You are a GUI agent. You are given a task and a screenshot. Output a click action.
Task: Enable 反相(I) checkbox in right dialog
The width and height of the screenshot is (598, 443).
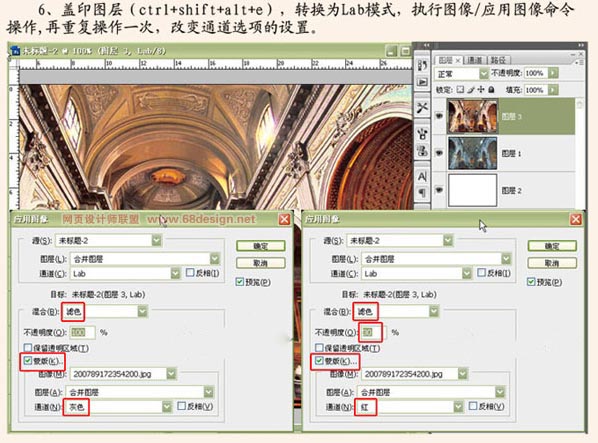point(481,273)
